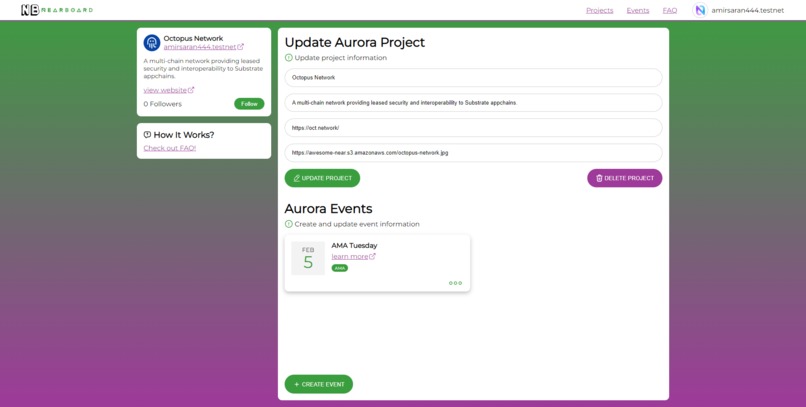The height and width of the screenshot is (407, 806).
Task: Open the Projects nav link
Action: click(x=599, y=10)
